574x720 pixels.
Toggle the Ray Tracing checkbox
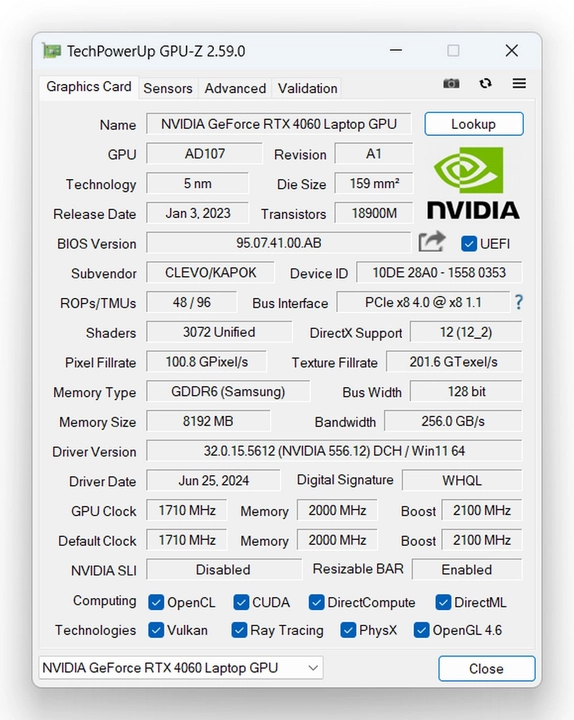pyautogui.click(x=239, y=630)
